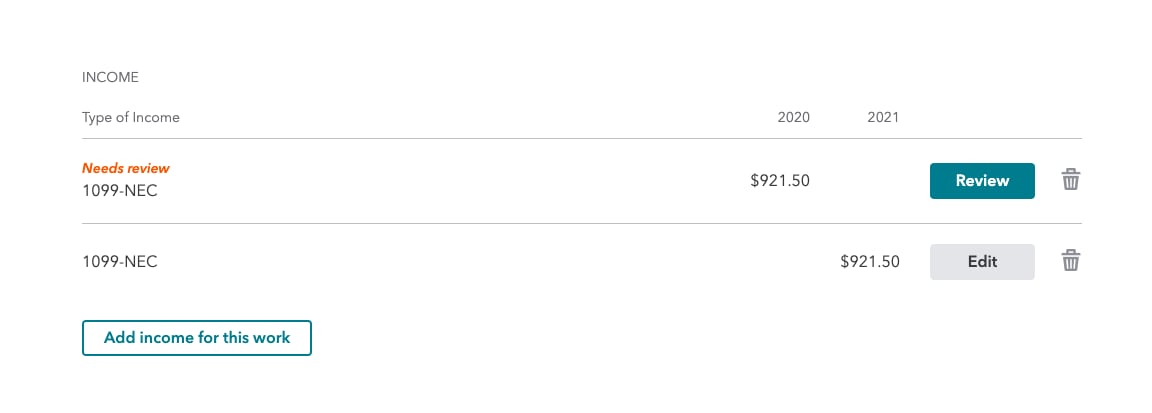Select the 1099-NEC text under Needs review

coord(120,191)
